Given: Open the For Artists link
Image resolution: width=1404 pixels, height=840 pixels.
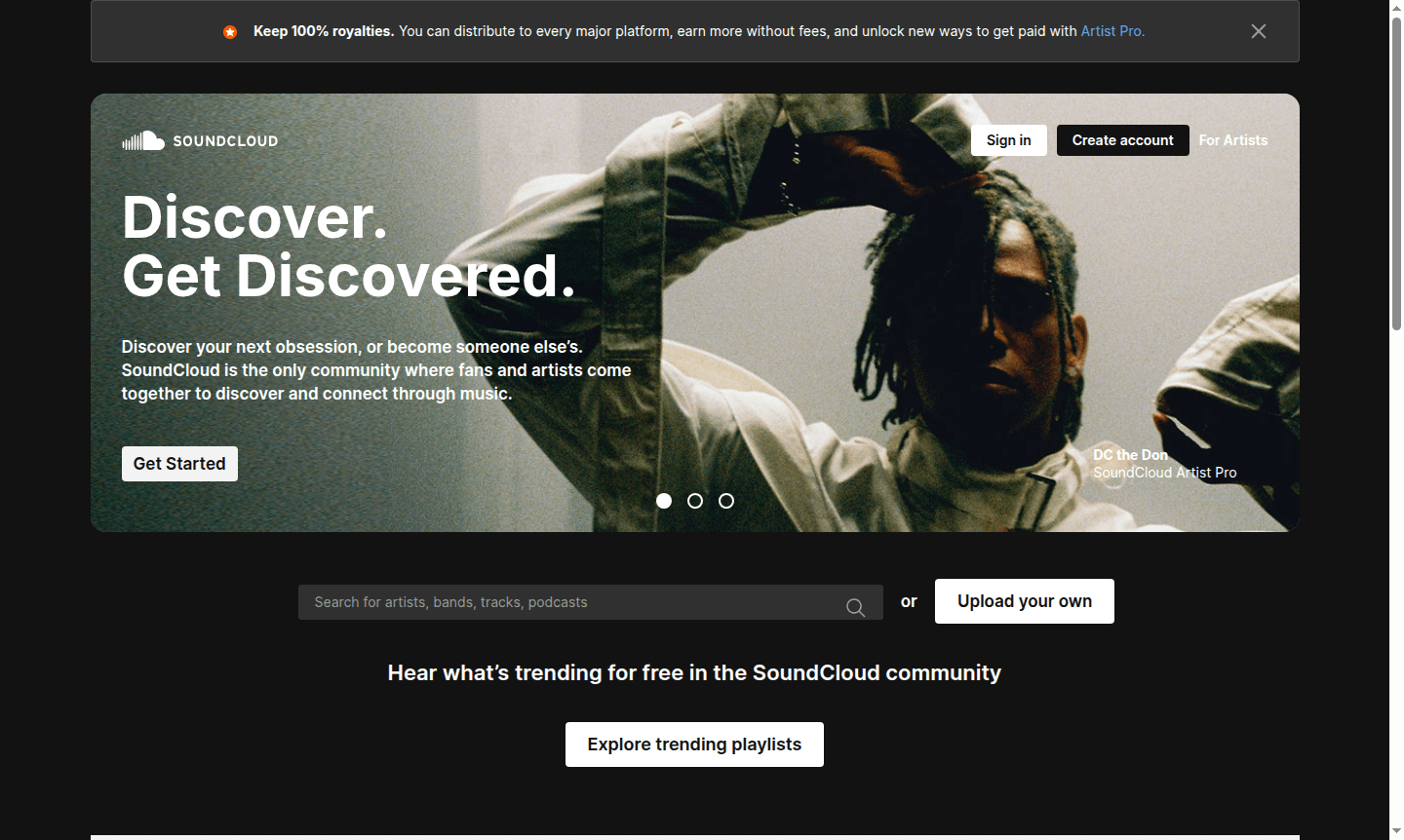Looking at the screenshot, I should pyautogui.click(x=1233, y=140).
